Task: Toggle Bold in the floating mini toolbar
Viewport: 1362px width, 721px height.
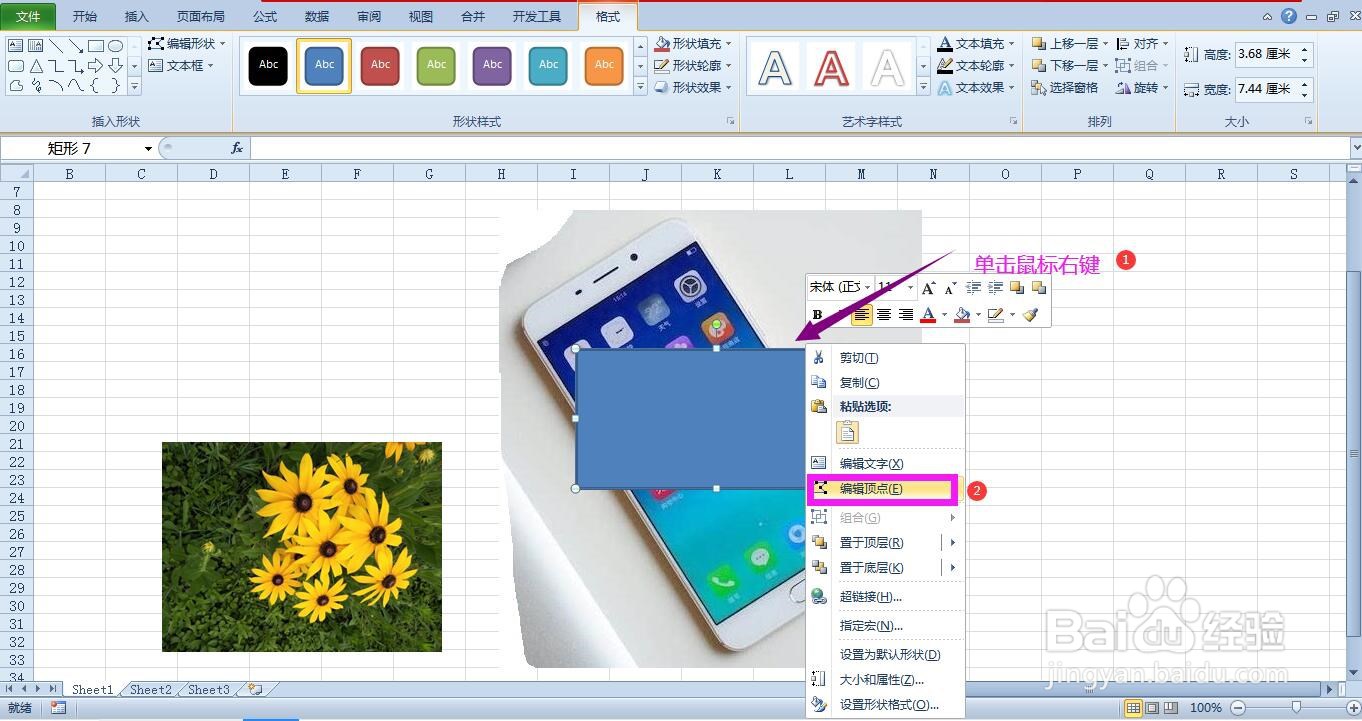Action: [818, 315]
